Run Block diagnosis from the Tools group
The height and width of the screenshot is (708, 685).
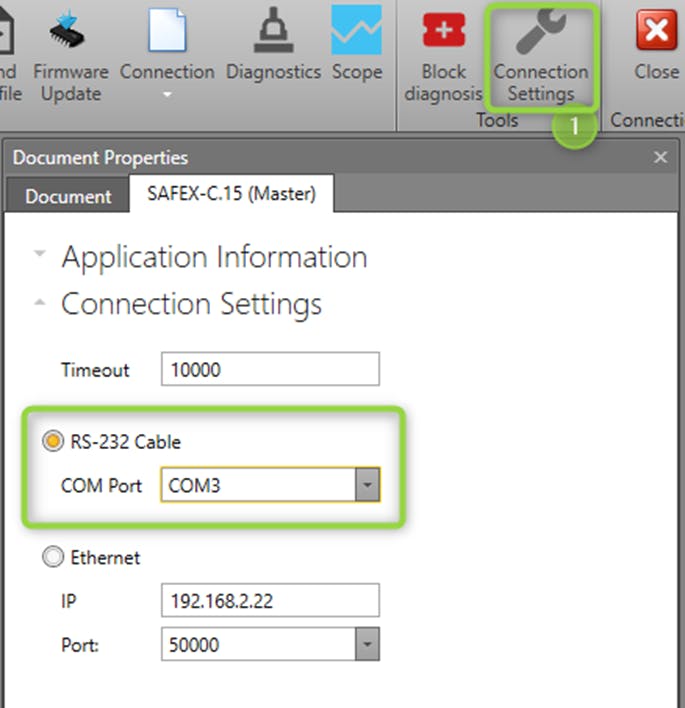click(444, 32)
